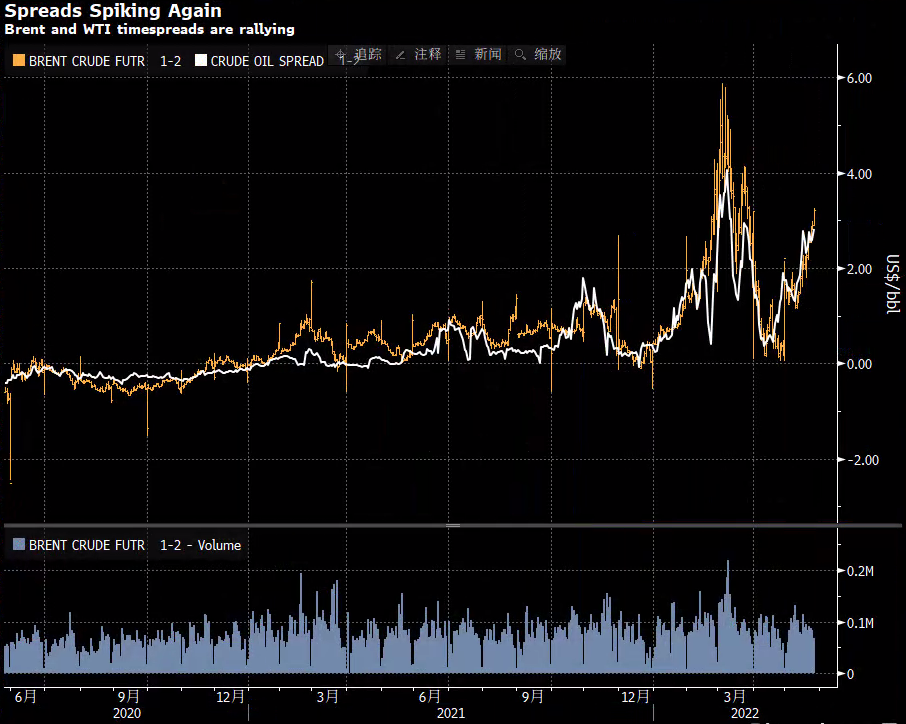The image size is (906, 724).
Task: Select the CRUDE OIL SPREAD legend label
Action: point(267,61)
